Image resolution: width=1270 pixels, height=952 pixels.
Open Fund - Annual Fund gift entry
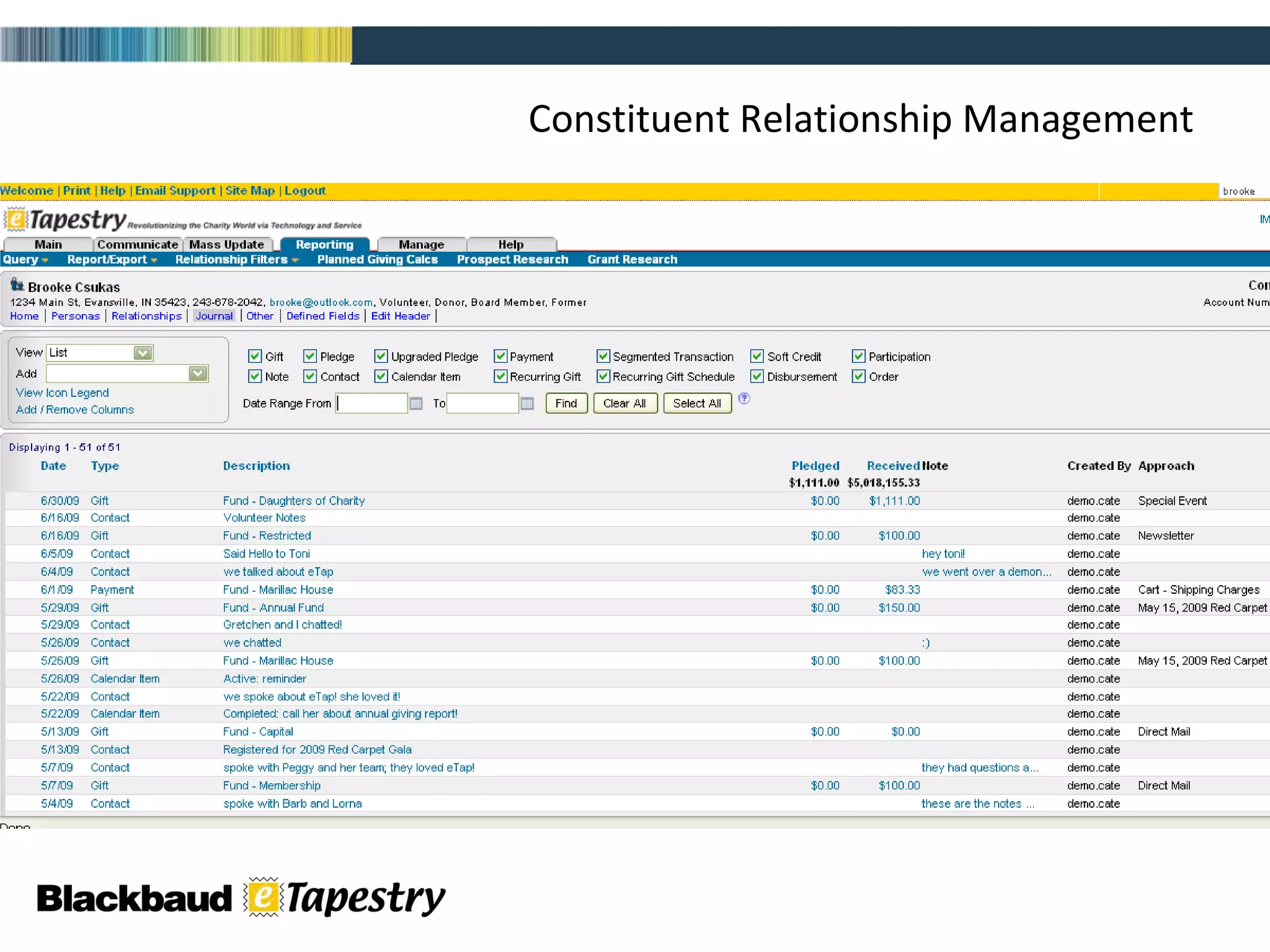tap(273, 608)
